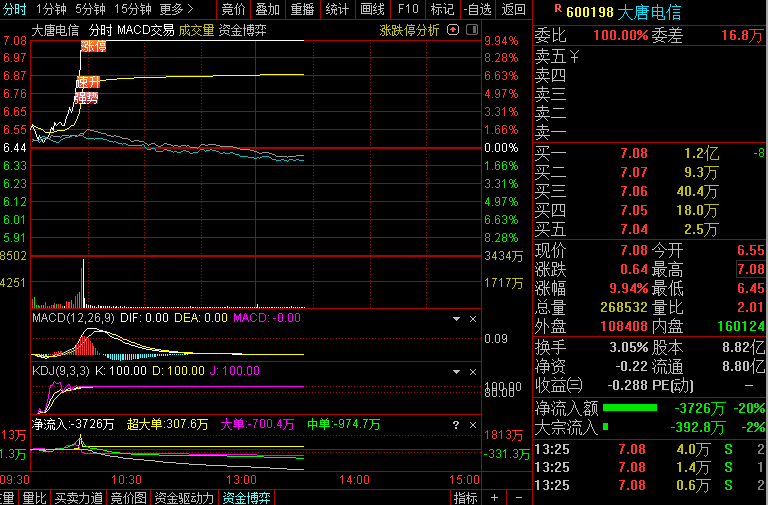Click the 叠加 overlay button
Image resolution: width=768 pixels, height=505 pixels.
coord(267,9)
